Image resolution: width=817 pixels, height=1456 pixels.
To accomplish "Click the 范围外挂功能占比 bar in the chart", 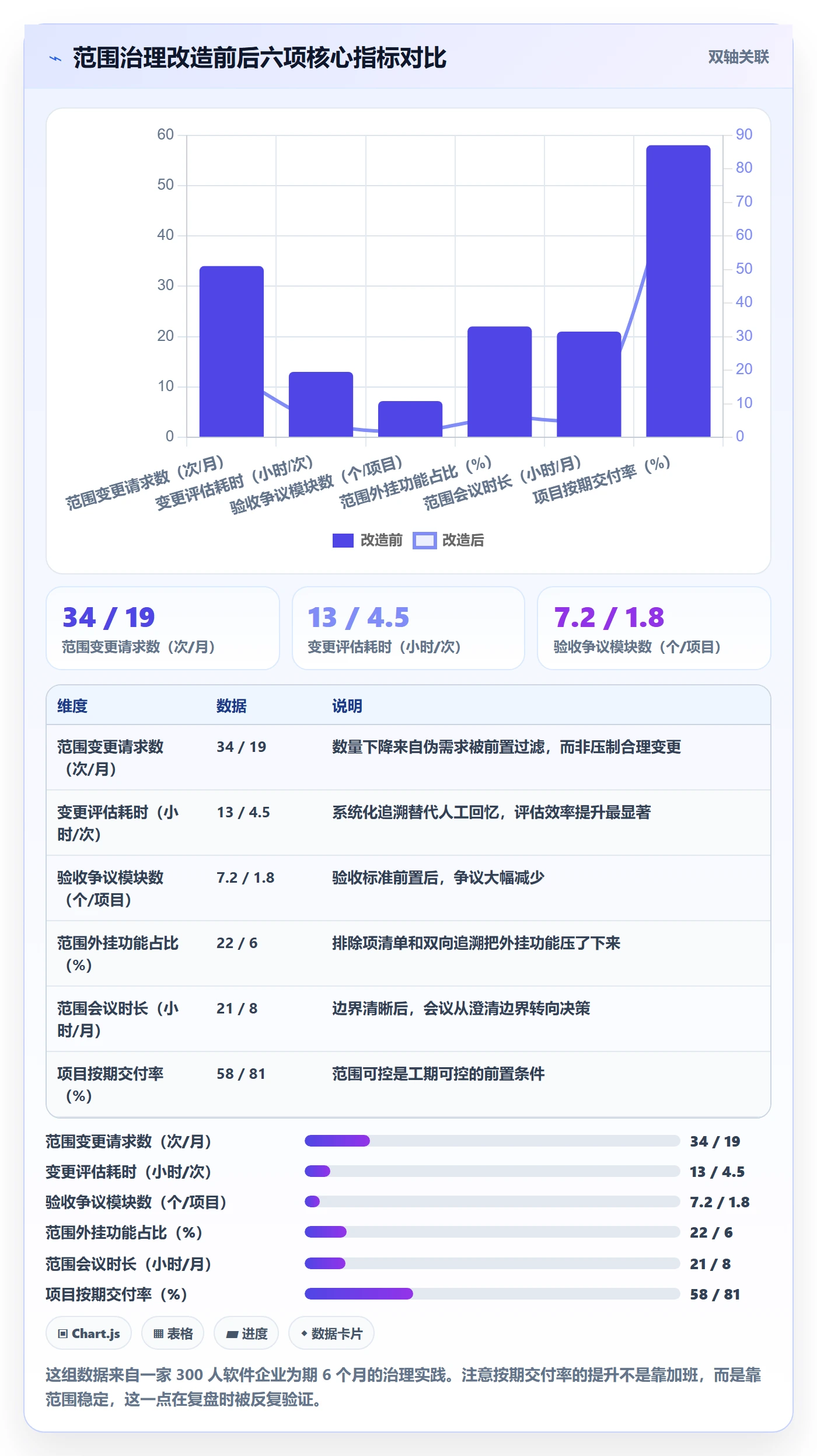I will (x=500, y=382).
